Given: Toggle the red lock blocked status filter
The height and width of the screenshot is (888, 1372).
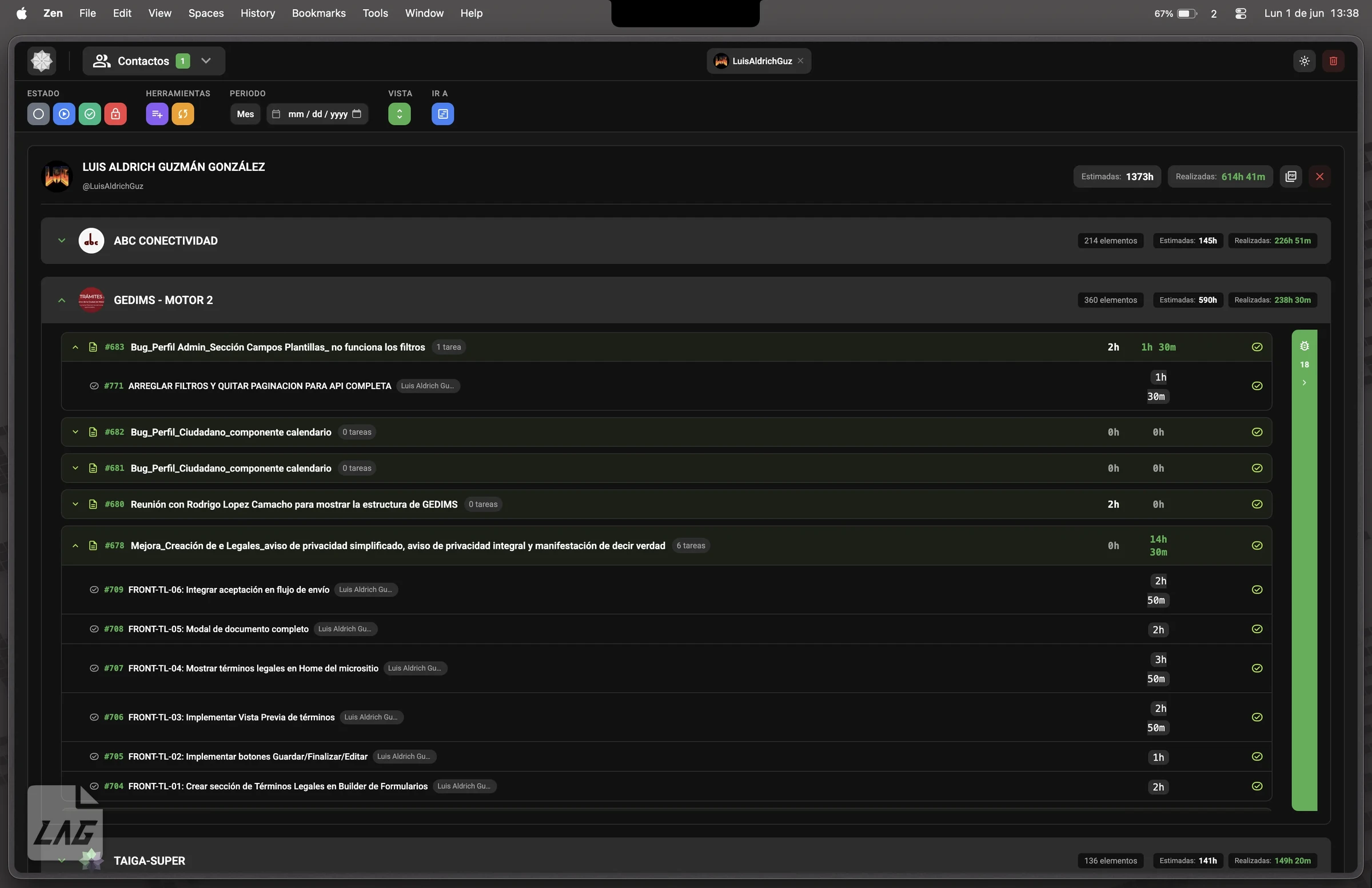Looking at the screenshot, I should coord(115,114).
